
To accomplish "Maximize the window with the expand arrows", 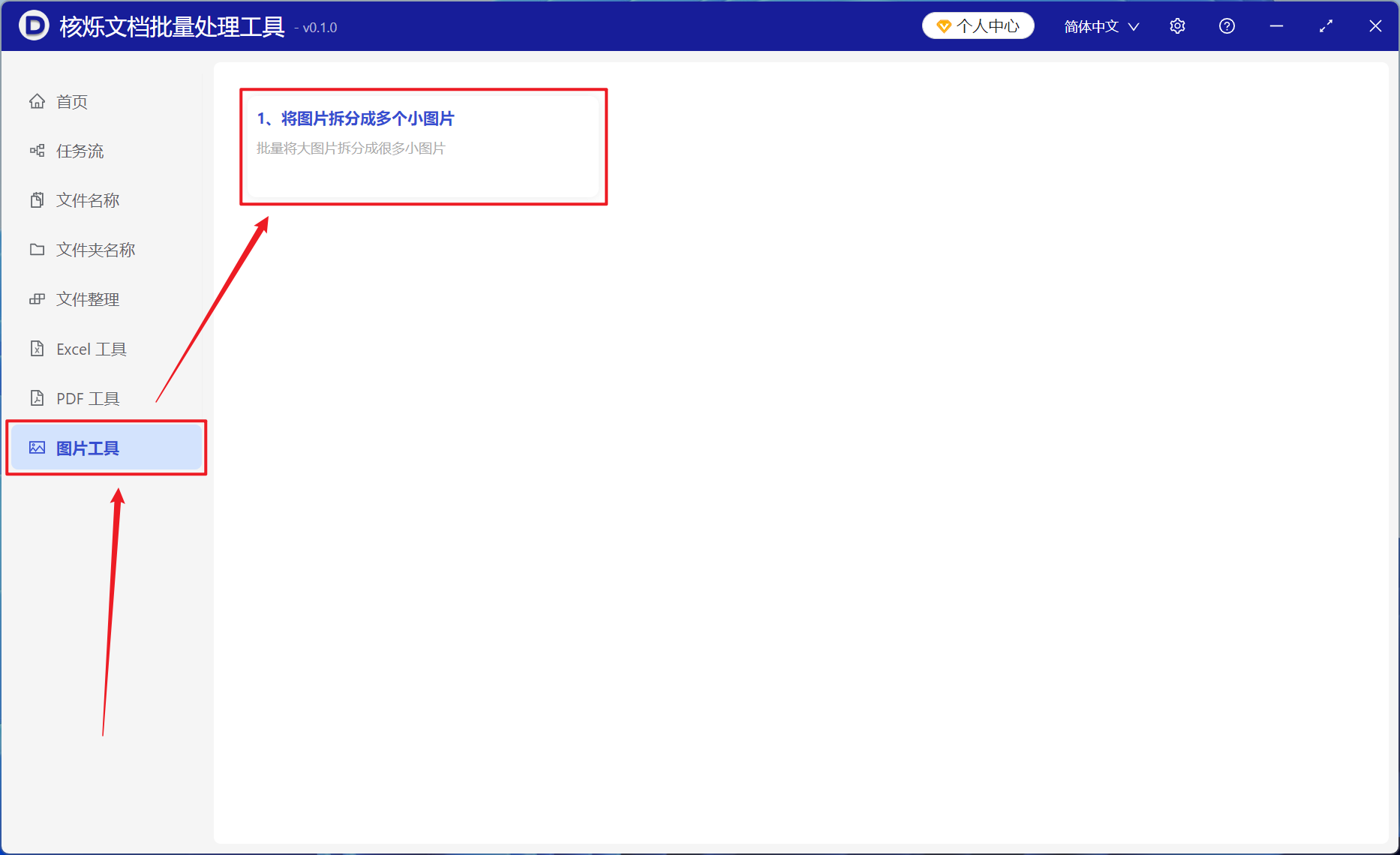I will pyautogui.click(x=1326, y=26).
